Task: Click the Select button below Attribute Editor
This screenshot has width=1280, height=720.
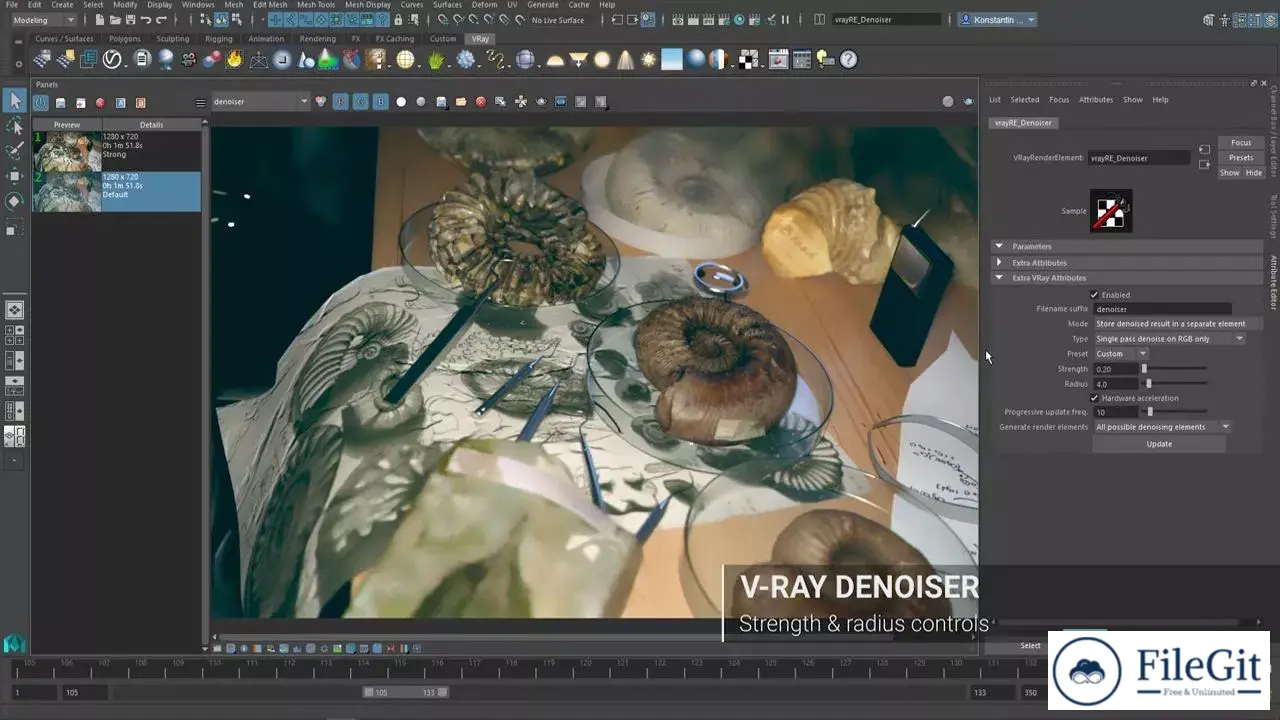Action: click(1030, 646)
